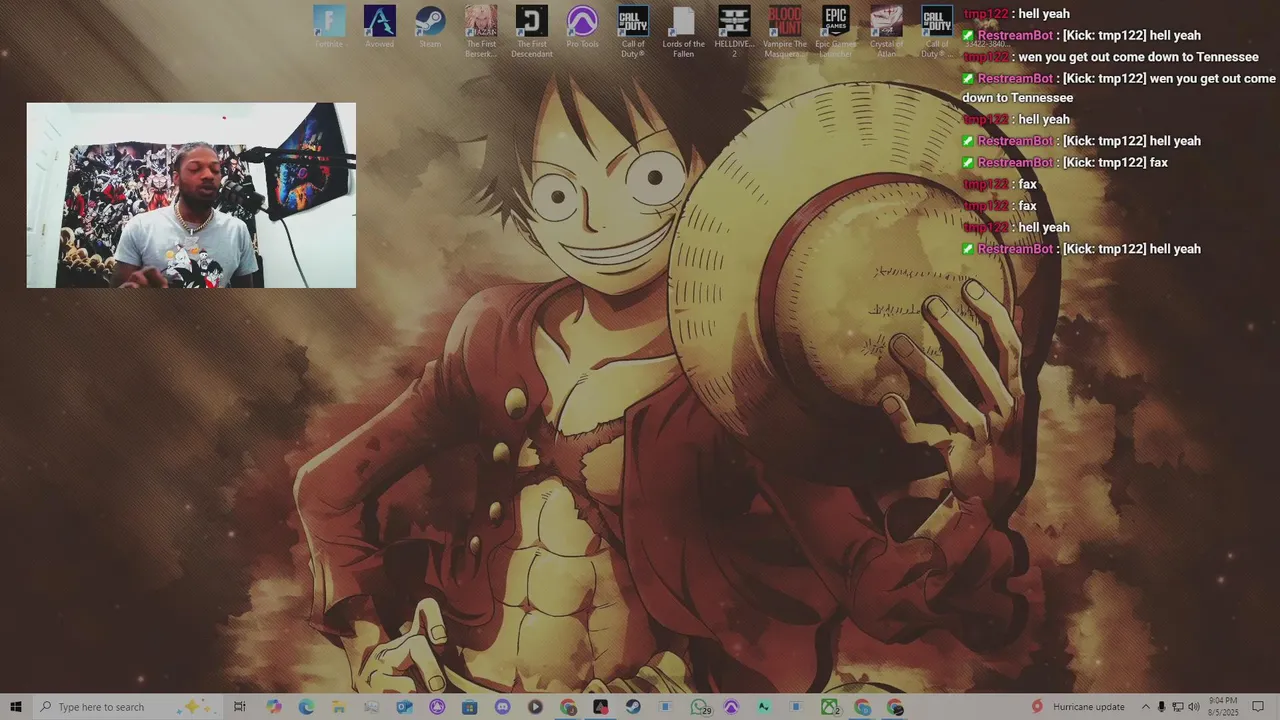
Task: Select the Crystal of Atlan desktop icon
Action: [886, 31]
